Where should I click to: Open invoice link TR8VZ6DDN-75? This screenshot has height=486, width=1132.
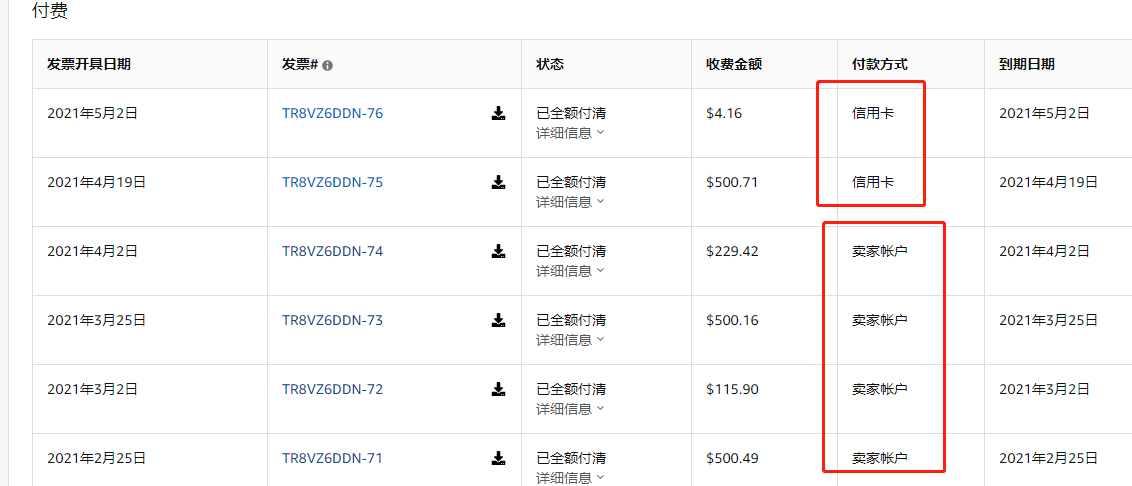pyautogui.click(x=332, y=182)
